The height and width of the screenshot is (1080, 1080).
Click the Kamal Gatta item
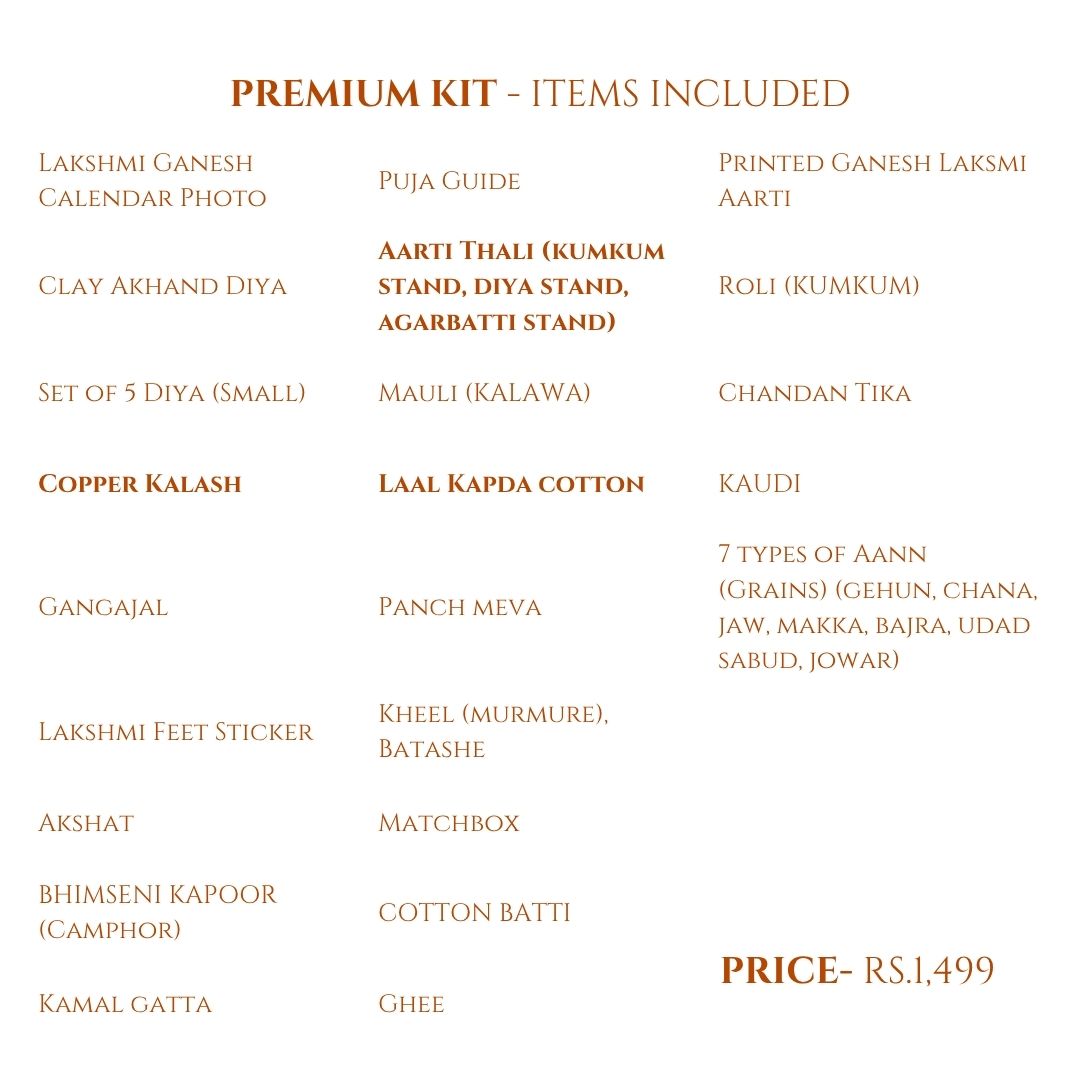tap(125, 1004)
